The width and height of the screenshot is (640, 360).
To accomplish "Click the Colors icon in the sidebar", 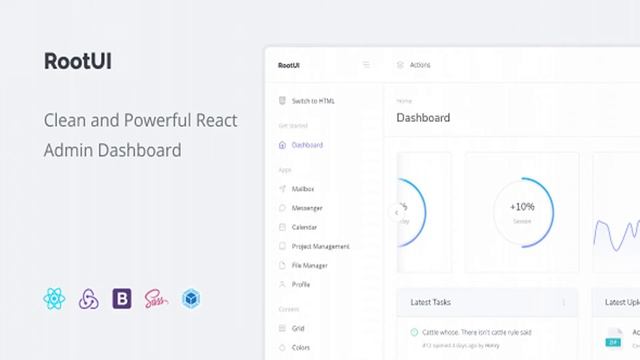I will (x=282, y=347).
